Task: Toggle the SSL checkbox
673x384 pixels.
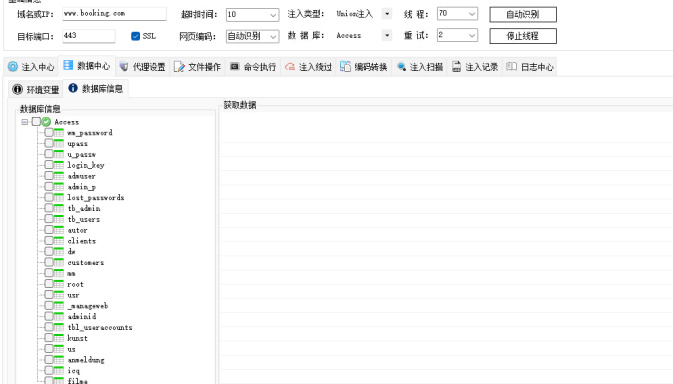Action: pyautogui.click(x=136, y=36)
